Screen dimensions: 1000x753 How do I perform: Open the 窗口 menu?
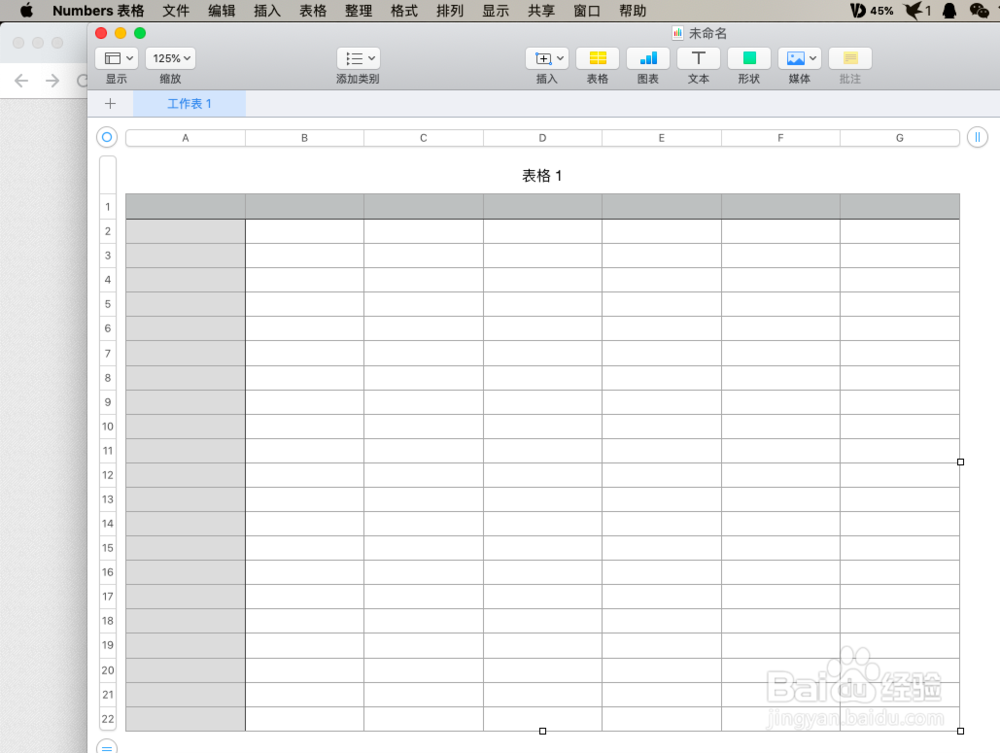pos(587,10)
